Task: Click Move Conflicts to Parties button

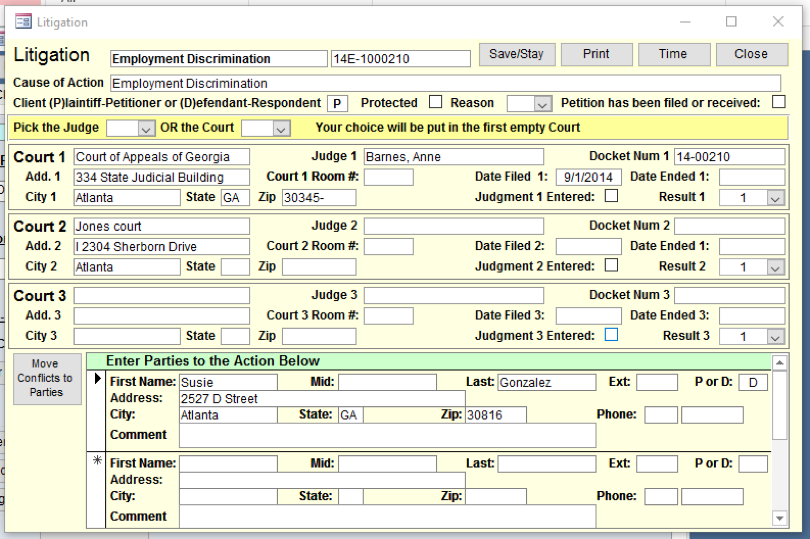Action: pos(46,378)
